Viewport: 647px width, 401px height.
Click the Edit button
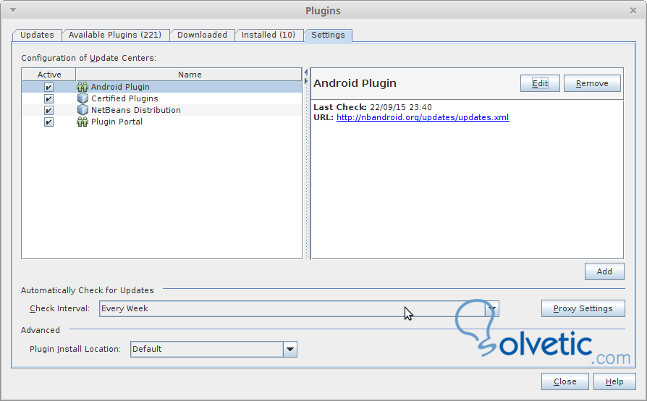point(540,83)
